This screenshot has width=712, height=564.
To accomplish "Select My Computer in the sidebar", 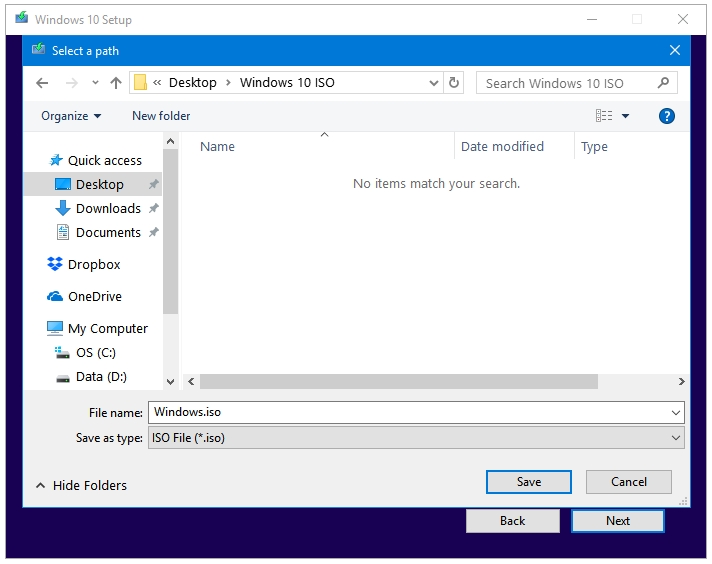I will click(x=108, y=328).
